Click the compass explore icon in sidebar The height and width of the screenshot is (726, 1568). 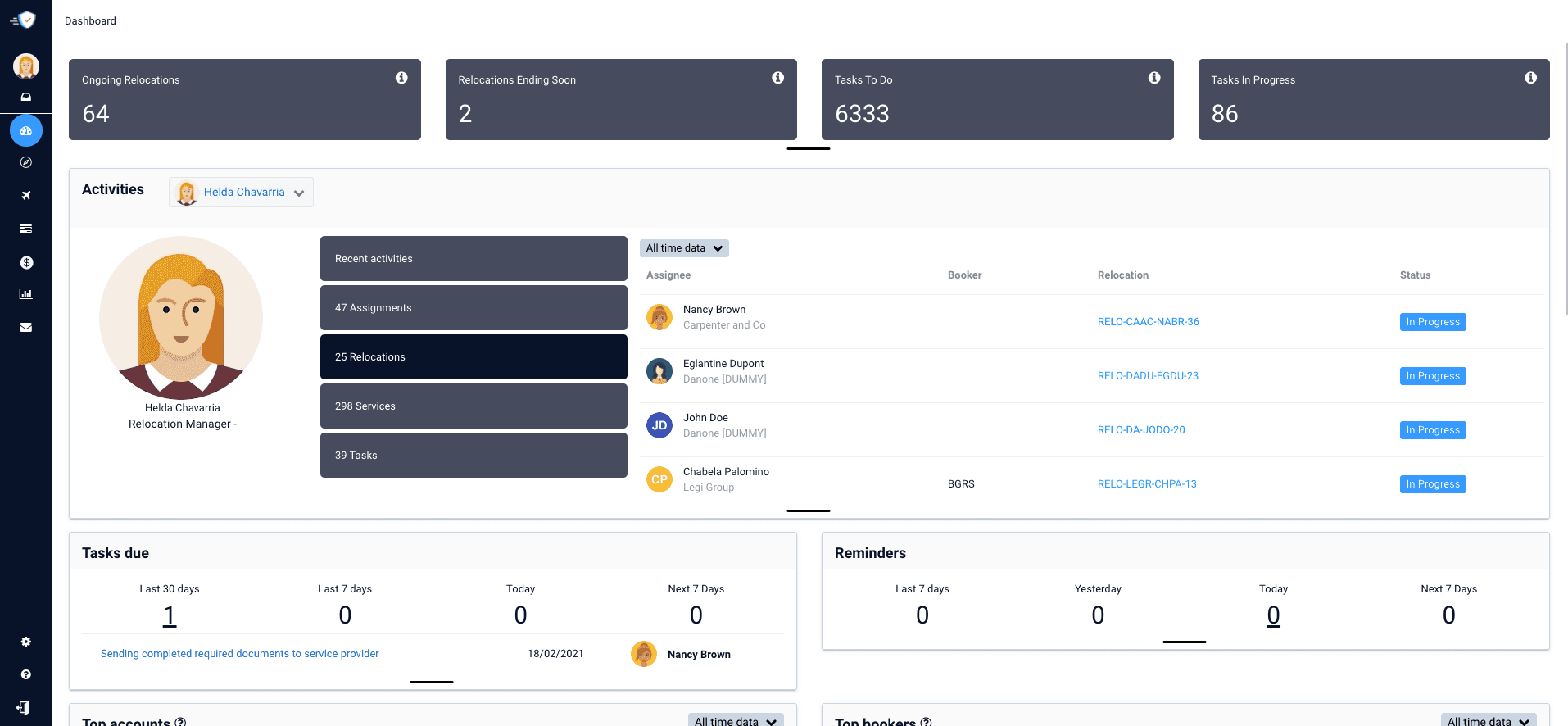click(26, 162)
